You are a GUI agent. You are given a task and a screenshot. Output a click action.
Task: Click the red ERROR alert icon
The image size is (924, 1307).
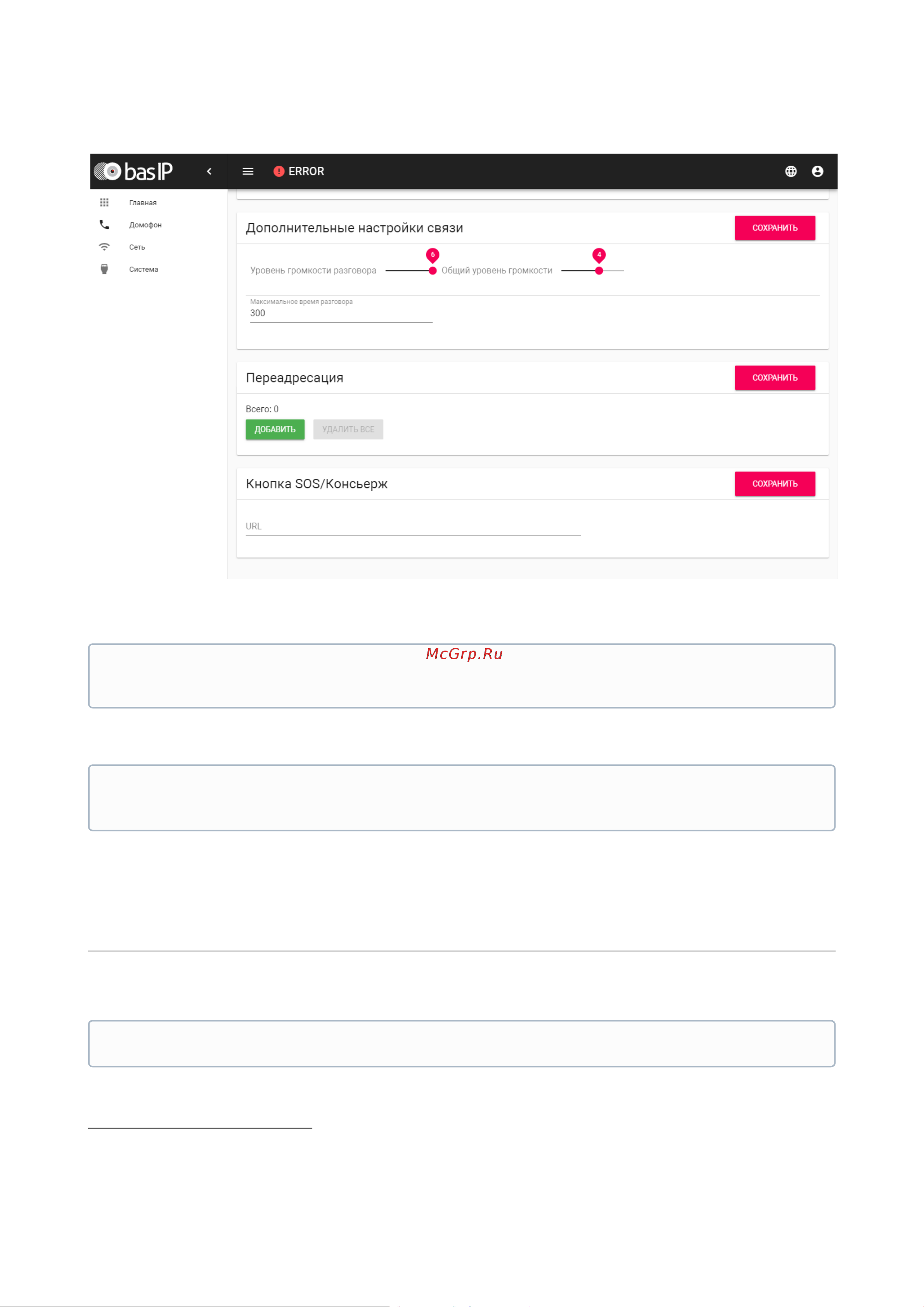[279, 171]
